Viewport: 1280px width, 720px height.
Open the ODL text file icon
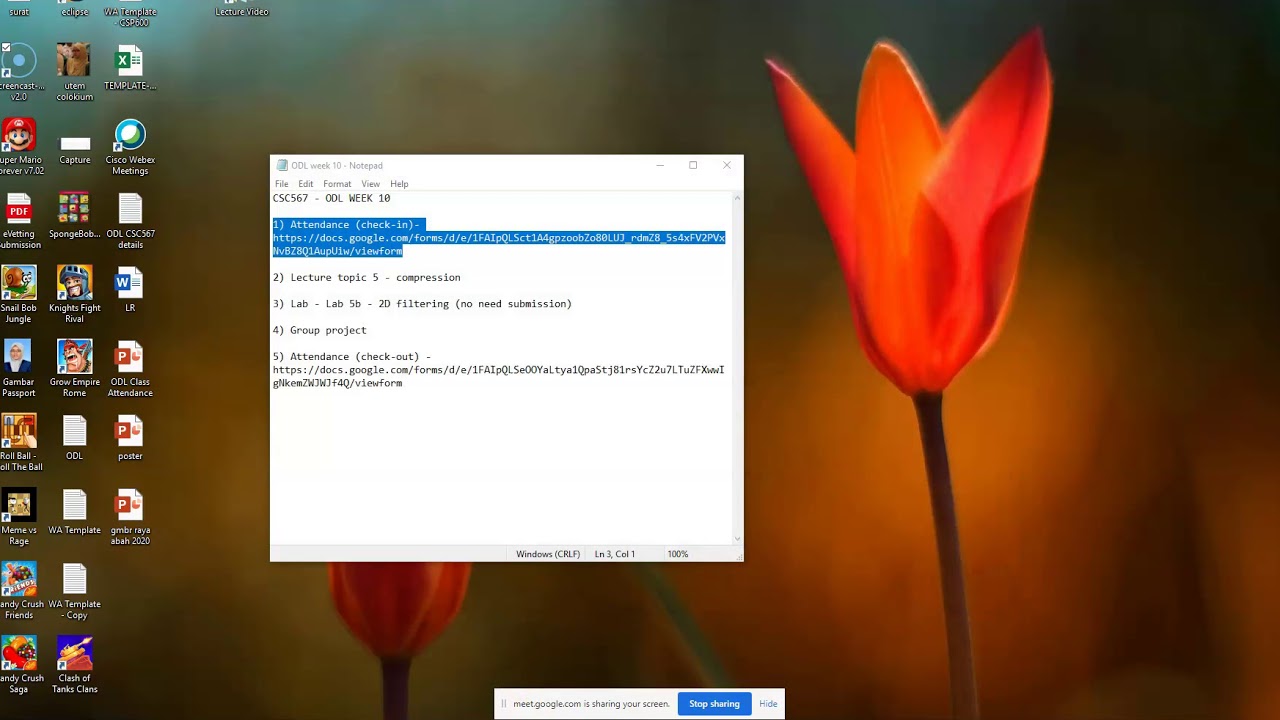[x=75, y=438]
